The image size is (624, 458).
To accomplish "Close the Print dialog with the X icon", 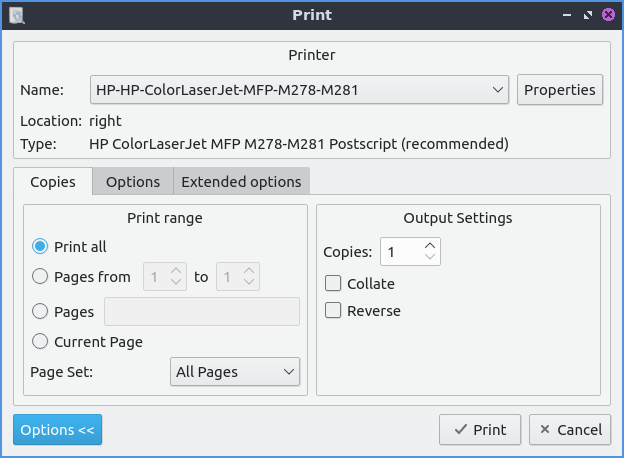I will click(x=607, y=15).
